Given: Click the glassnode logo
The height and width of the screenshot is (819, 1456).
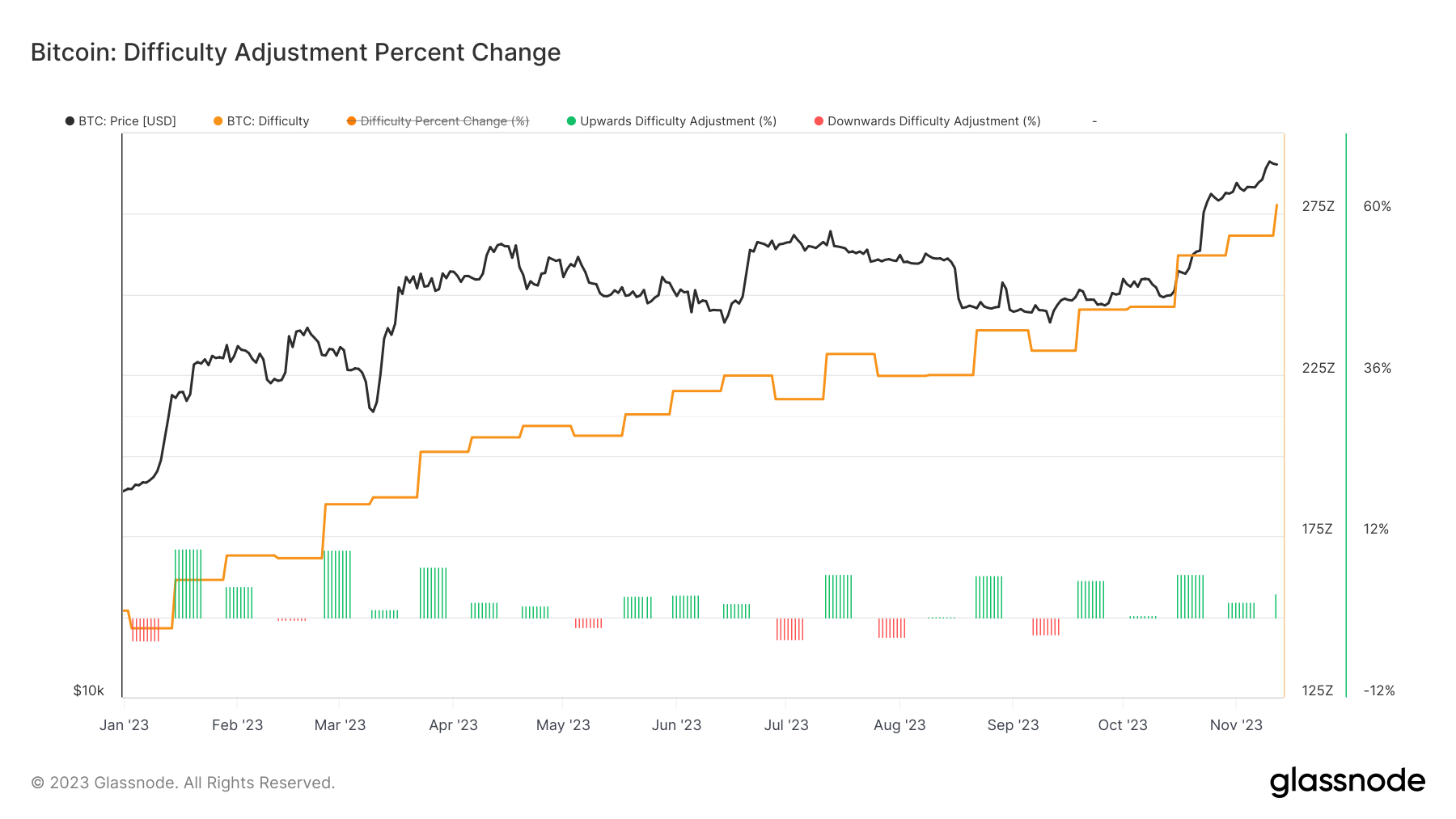Looking at the screenshot, I should point(1347,782).
